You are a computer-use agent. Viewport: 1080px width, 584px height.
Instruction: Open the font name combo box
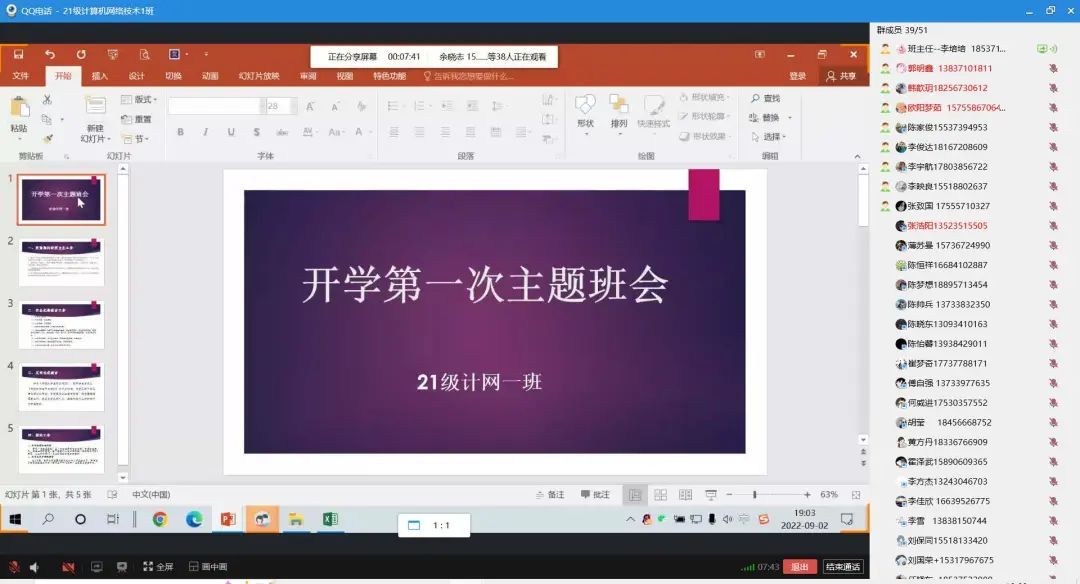[x=217, y=106]
